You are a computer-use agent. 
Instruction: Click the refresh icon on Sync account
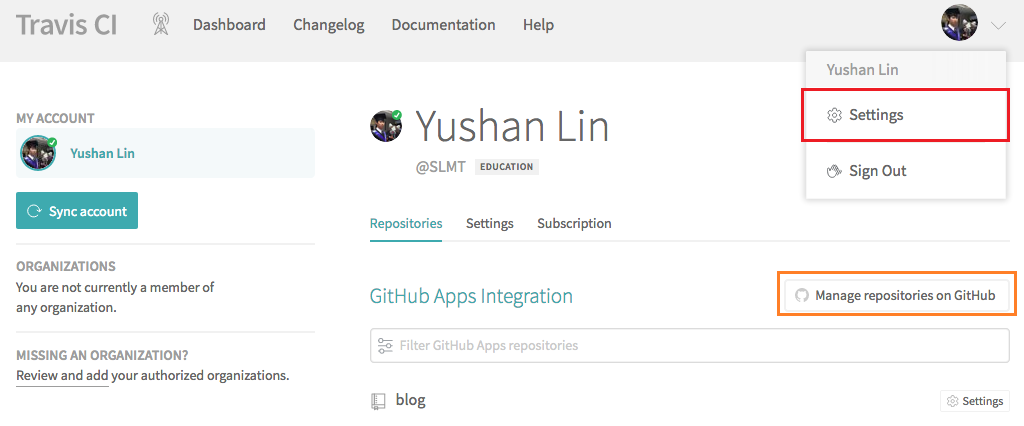tap(33, 211)
